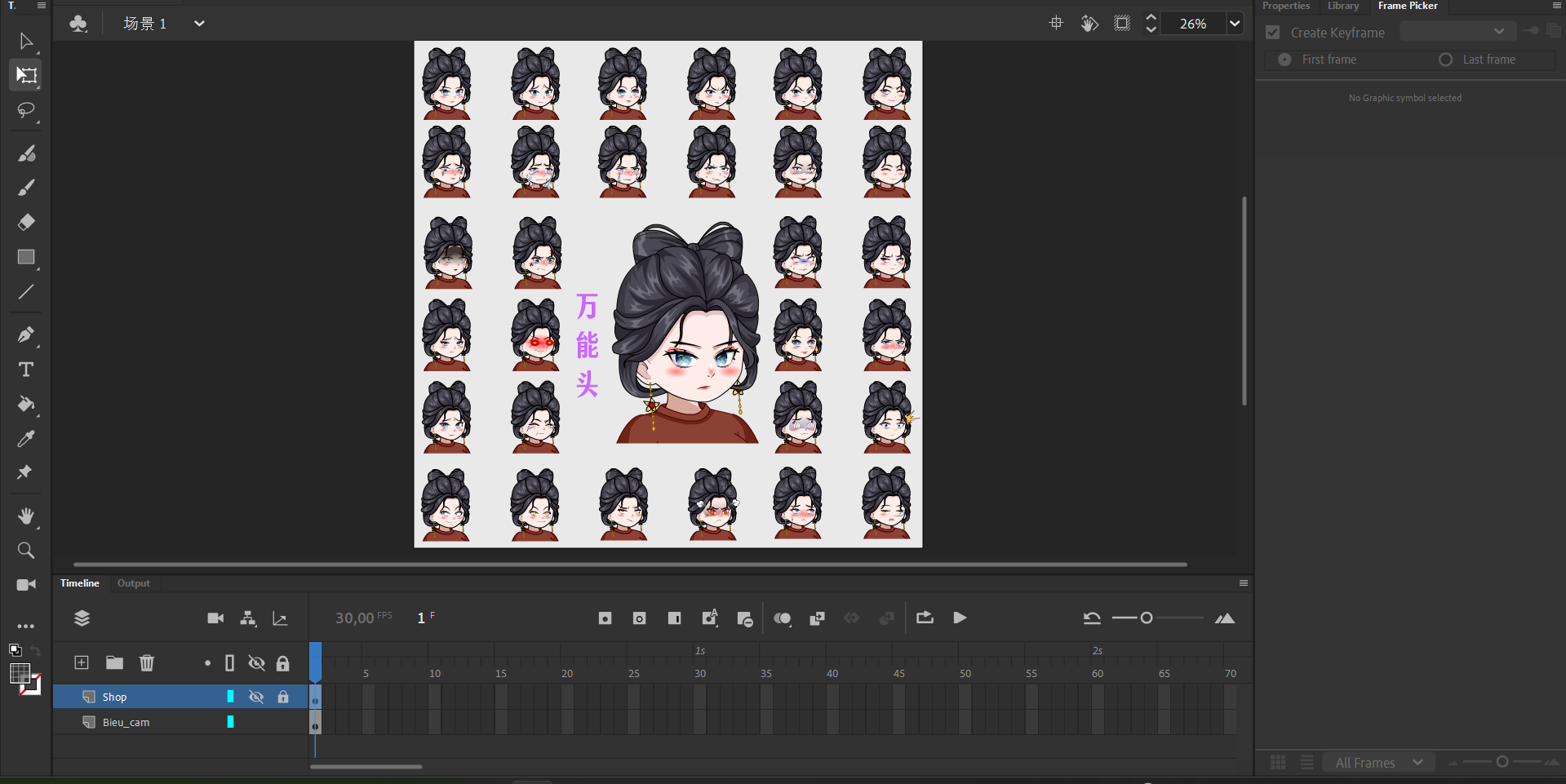Select the Eyedropper tool
This screenshot has width=1566, height=784.
26,439
